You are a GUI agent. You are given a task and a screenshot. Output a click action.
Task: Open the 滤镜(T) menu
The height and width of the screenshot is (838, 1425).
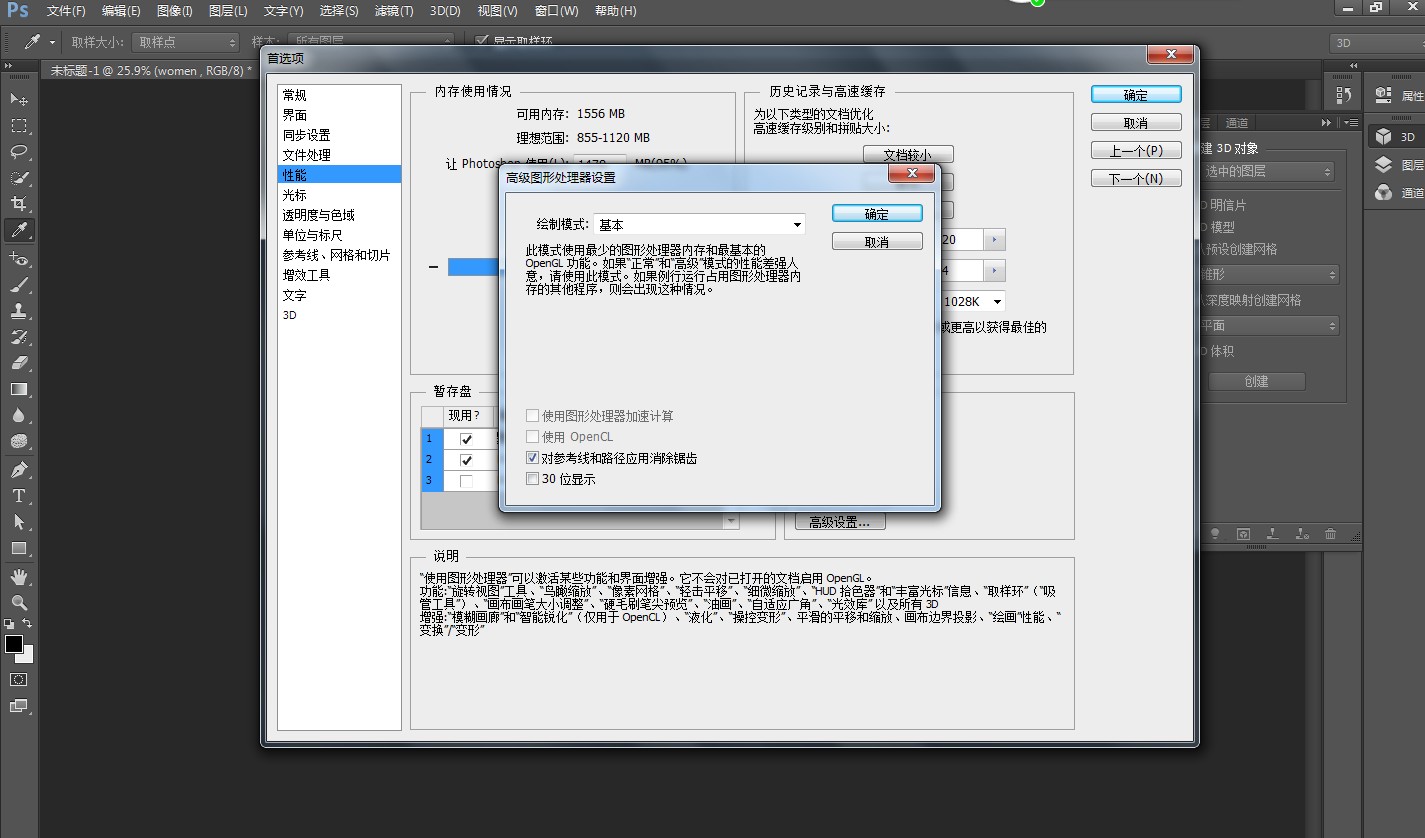tap(392, 11)
